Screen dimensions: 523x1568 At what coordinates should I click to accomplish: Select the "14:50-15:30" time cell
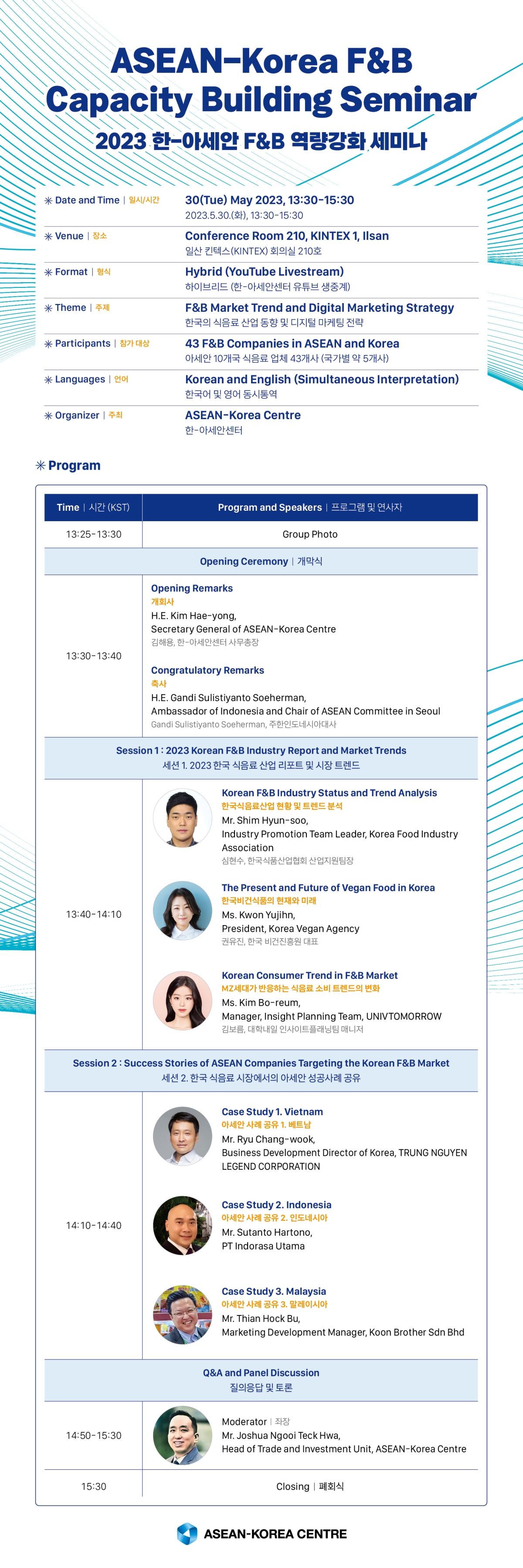coord(94,1435)
